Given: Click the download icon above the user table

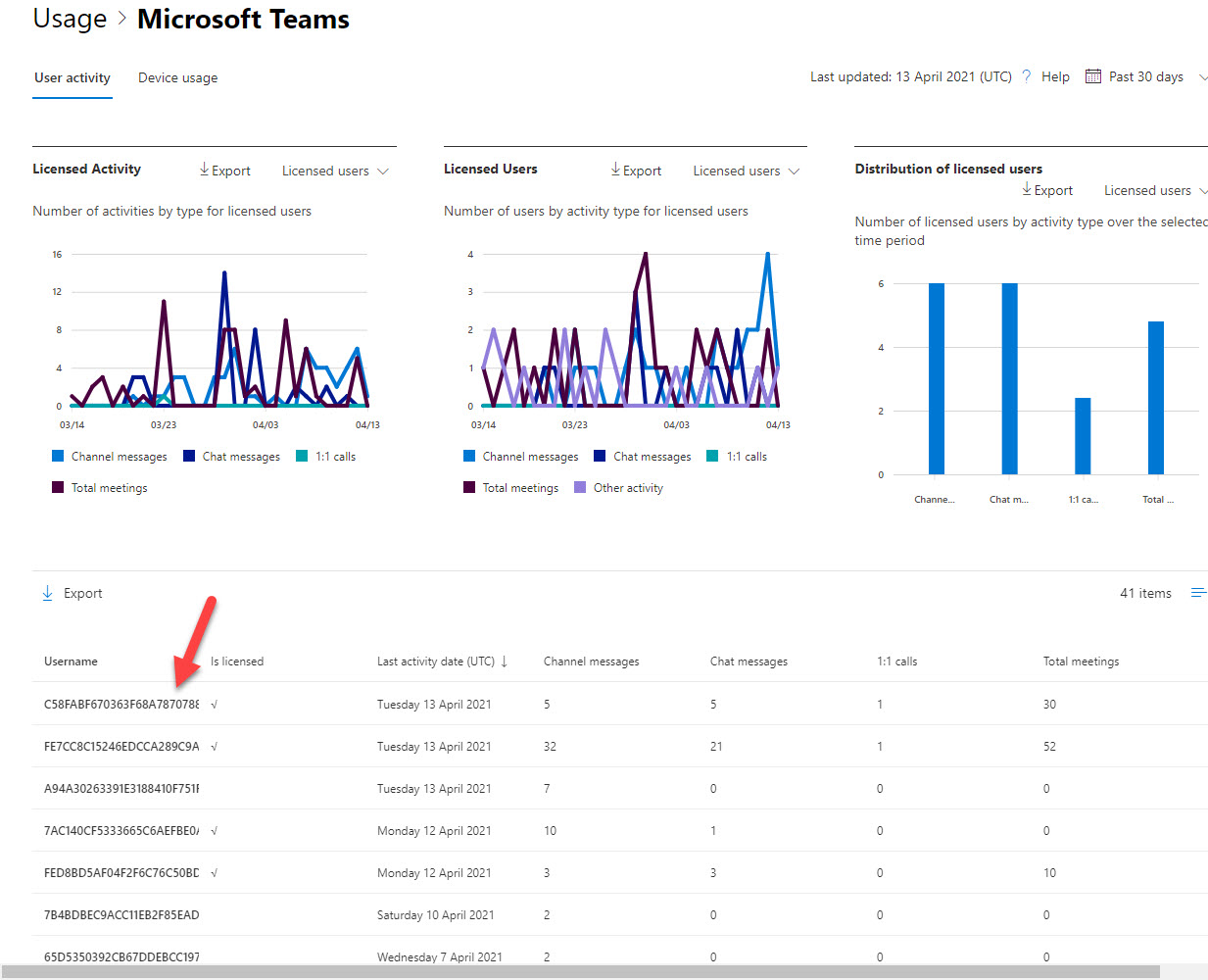Looking at the screenshot, I should [x=47, y=593].
